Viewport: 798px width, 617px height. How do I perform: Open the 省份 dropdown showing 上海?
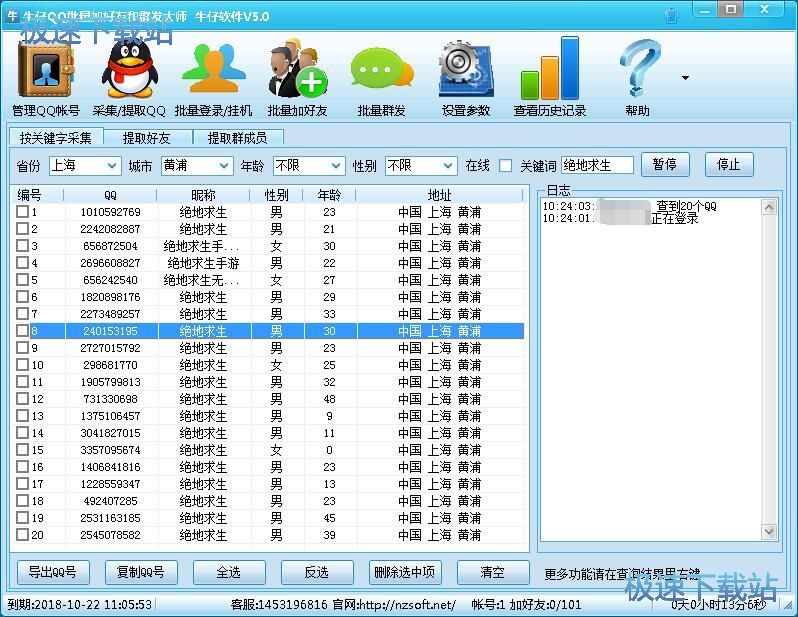point(85,165)
